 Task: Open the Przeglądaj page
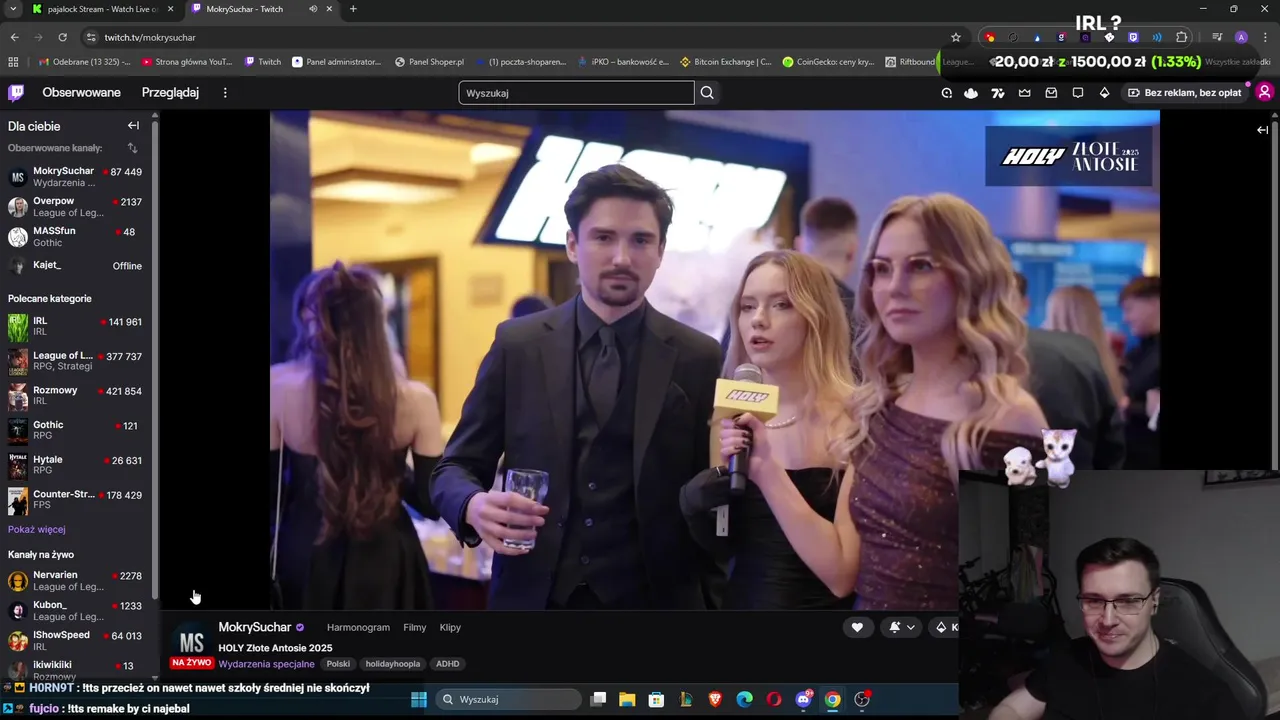pyautogui.click(x=170, y=92)
